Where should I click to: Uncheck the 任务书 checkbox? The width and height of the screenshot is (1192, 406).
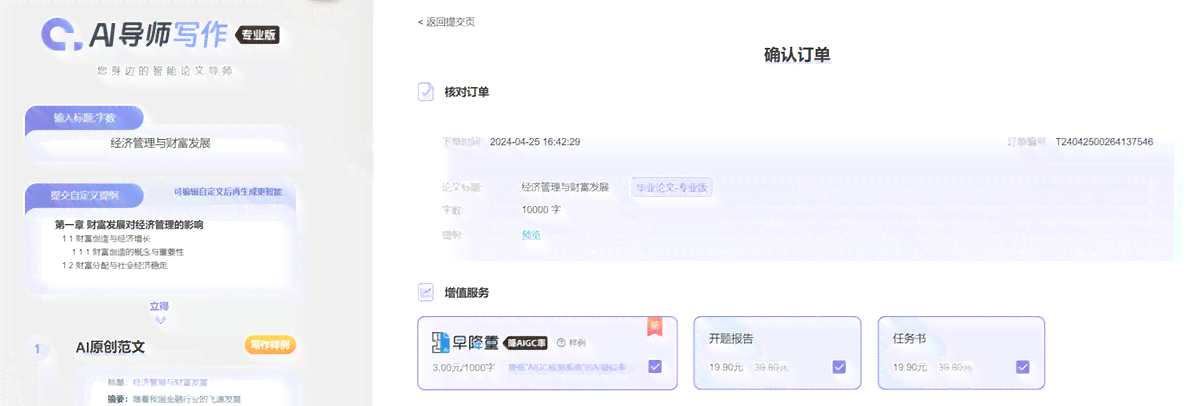pos(1022,366)
